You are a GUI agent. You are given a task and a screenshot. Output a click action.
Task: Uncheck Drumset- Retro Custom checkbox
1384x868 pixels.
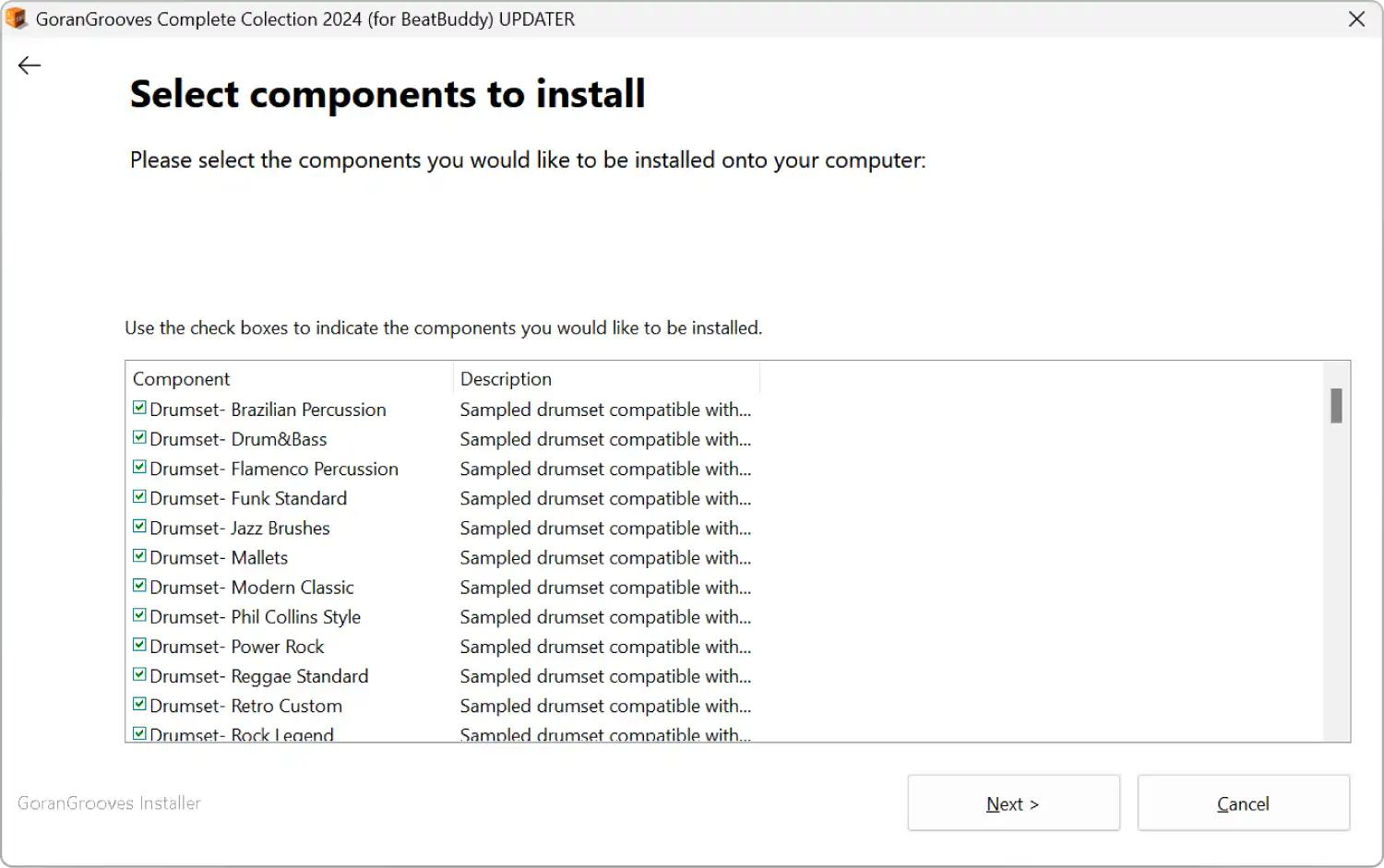pos(139,704)
